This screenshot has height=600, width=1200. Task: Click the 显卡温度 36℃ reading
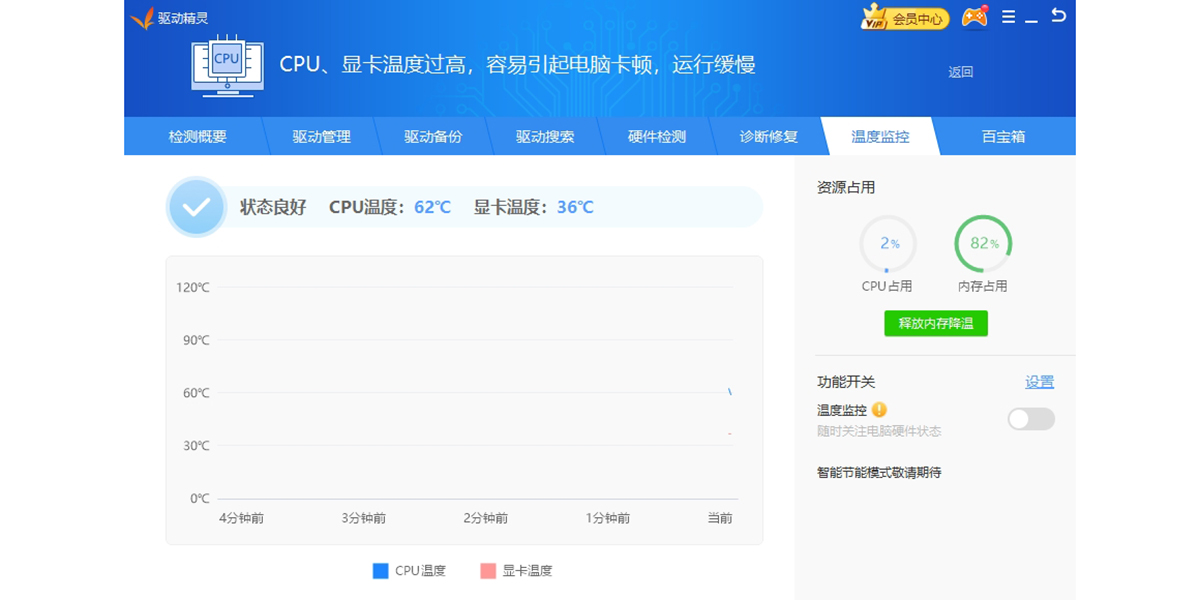coord(534,207)
